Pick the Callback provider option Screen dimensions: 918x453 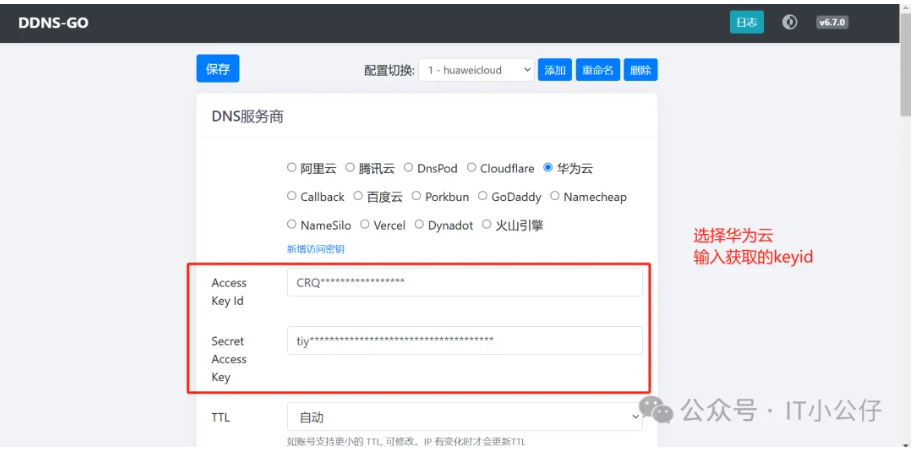pos(292,196)
